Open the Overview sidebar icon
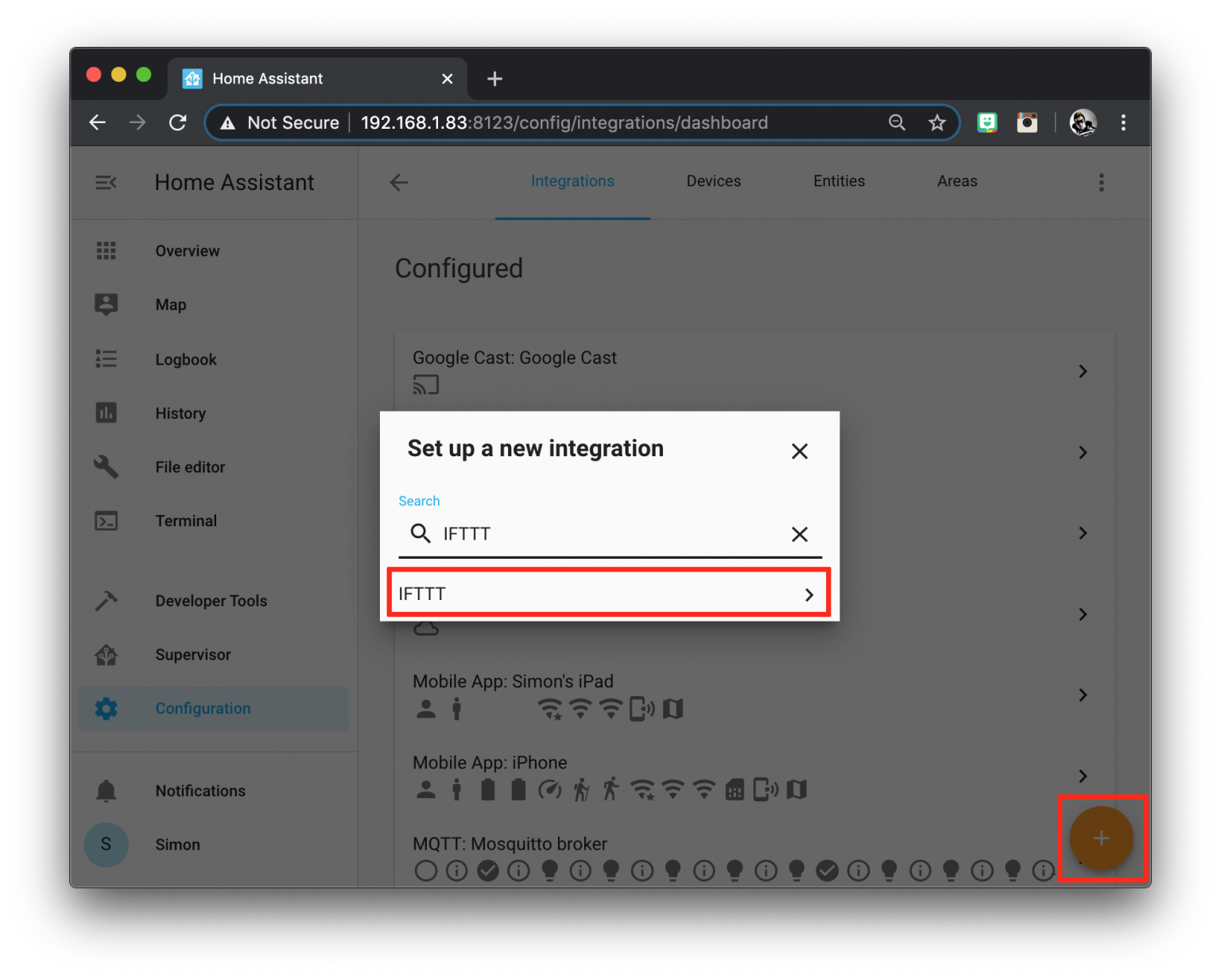This screenshot has height=980, width=1221. click(106, 250)
